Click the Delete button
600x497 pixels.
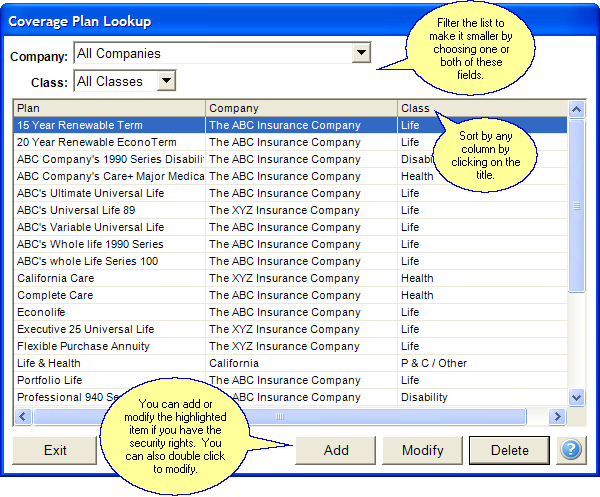coord(509,450)
